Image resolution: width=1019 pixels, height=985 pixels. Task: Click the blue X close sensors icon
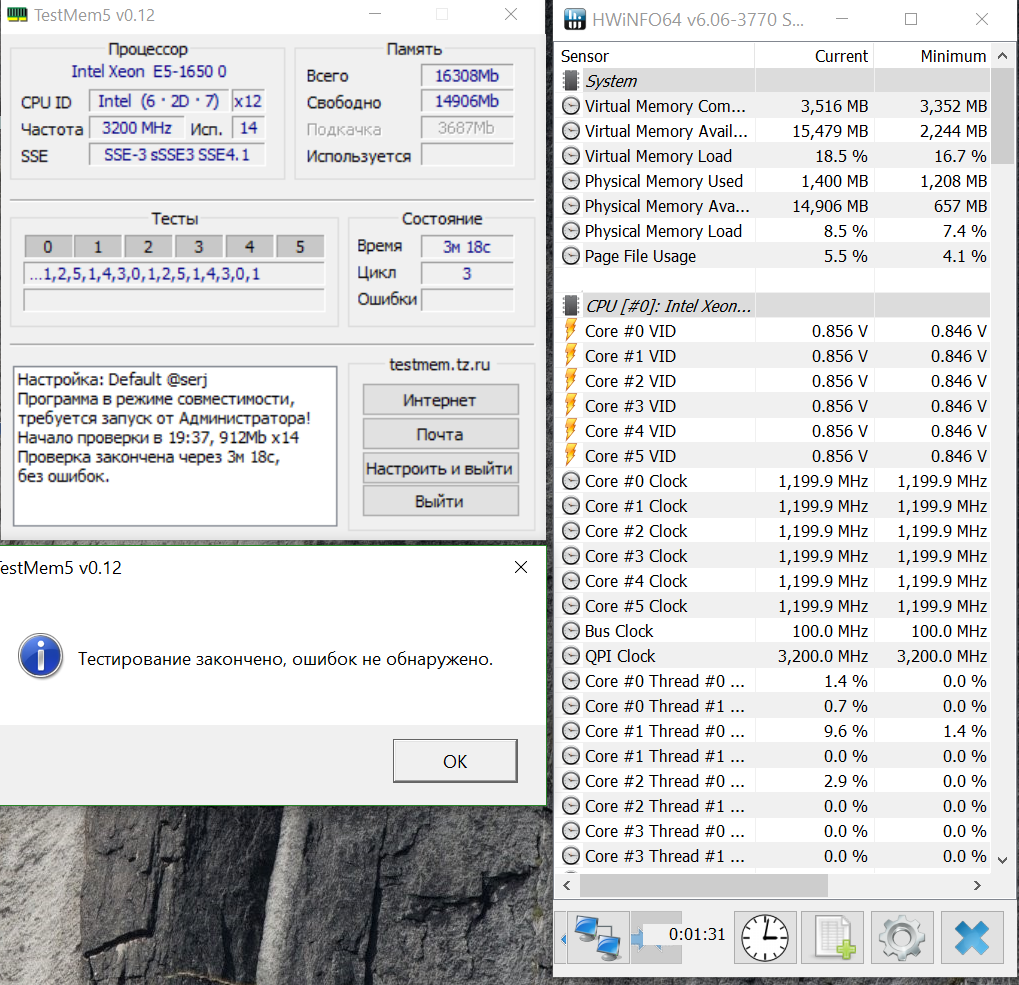(x=972, y=938)
